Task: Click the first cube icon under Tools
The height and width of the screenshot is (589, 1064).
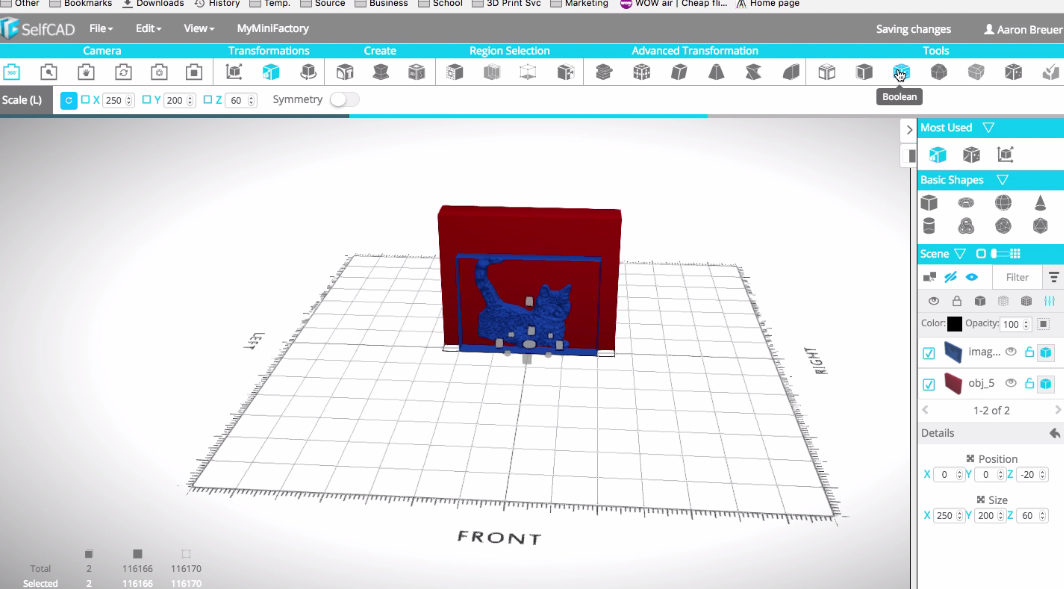Action: pyautogui.click(x=826, y=72)
